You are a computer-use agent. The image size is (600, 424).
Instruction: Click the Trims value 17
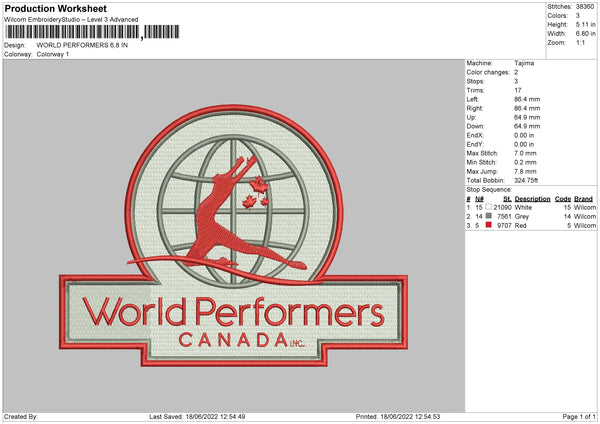point(518,90)
